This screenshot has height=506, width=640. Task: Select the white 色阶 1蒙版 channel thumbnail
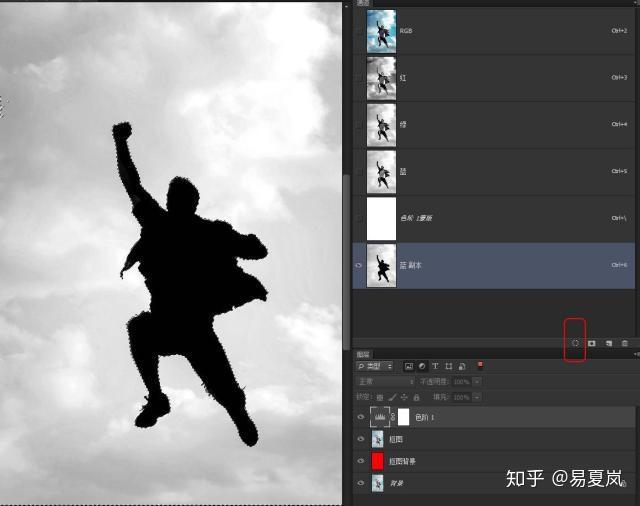(381, 219)
